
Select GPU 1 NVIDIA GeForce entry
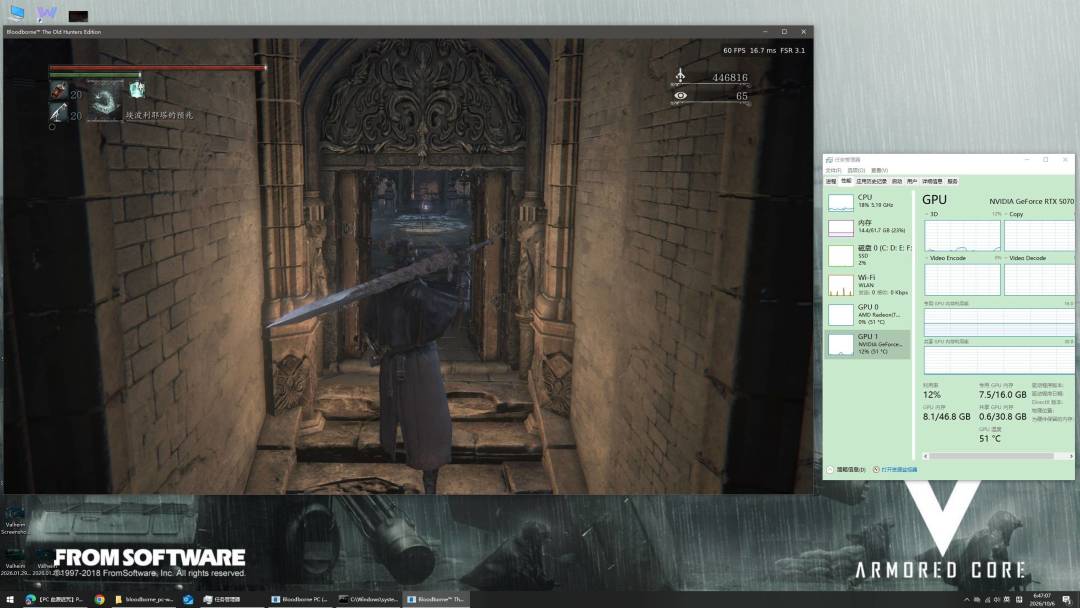tap(868, 344)
